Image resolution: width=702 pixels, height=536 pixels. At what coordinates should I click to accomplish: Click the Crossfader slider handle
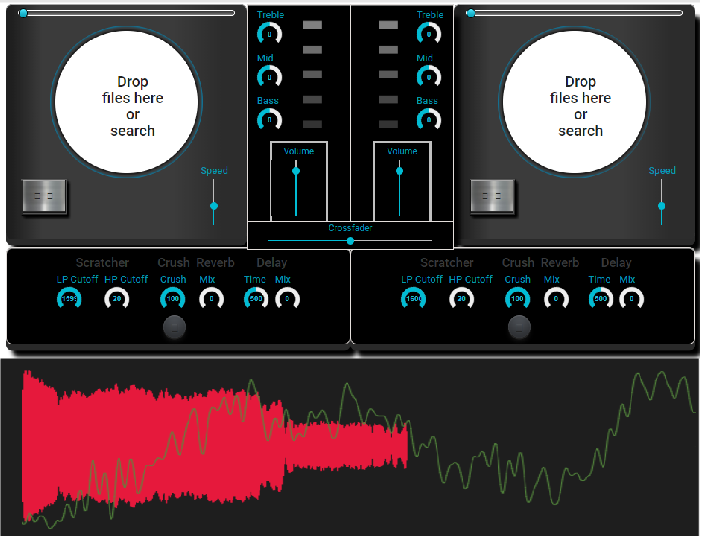[350, 241]
